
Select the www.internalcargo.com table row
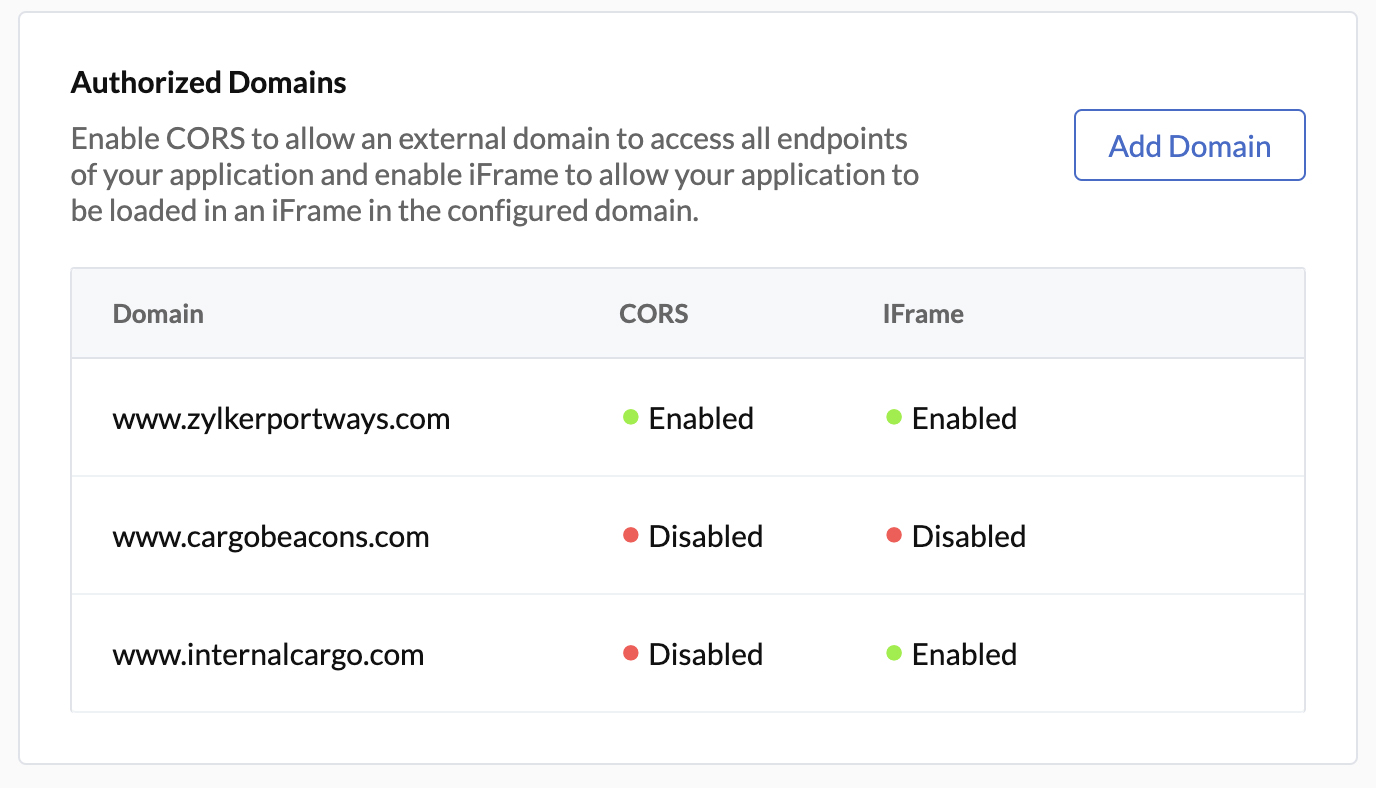[x=687, y=653]
